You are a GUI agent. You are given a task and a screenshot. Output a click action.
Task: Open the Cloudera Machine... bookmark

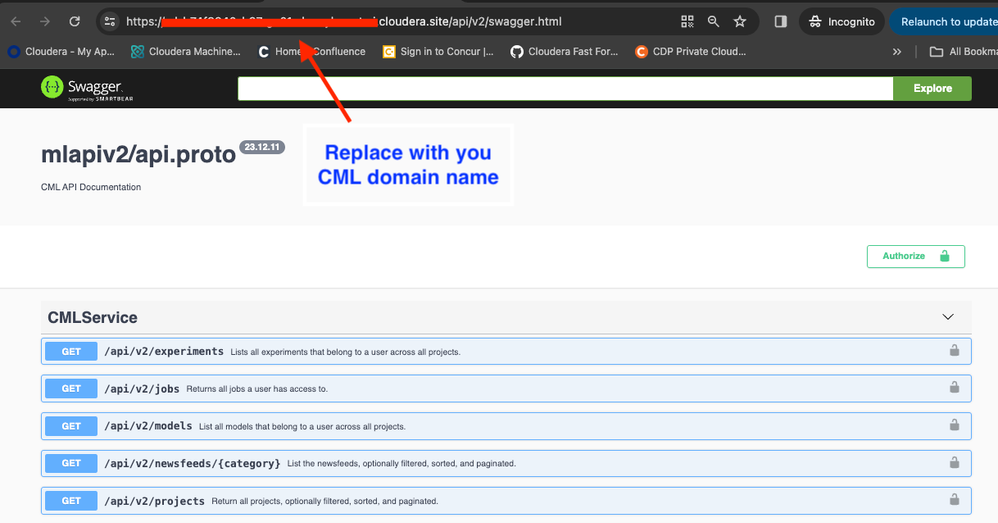185,52
